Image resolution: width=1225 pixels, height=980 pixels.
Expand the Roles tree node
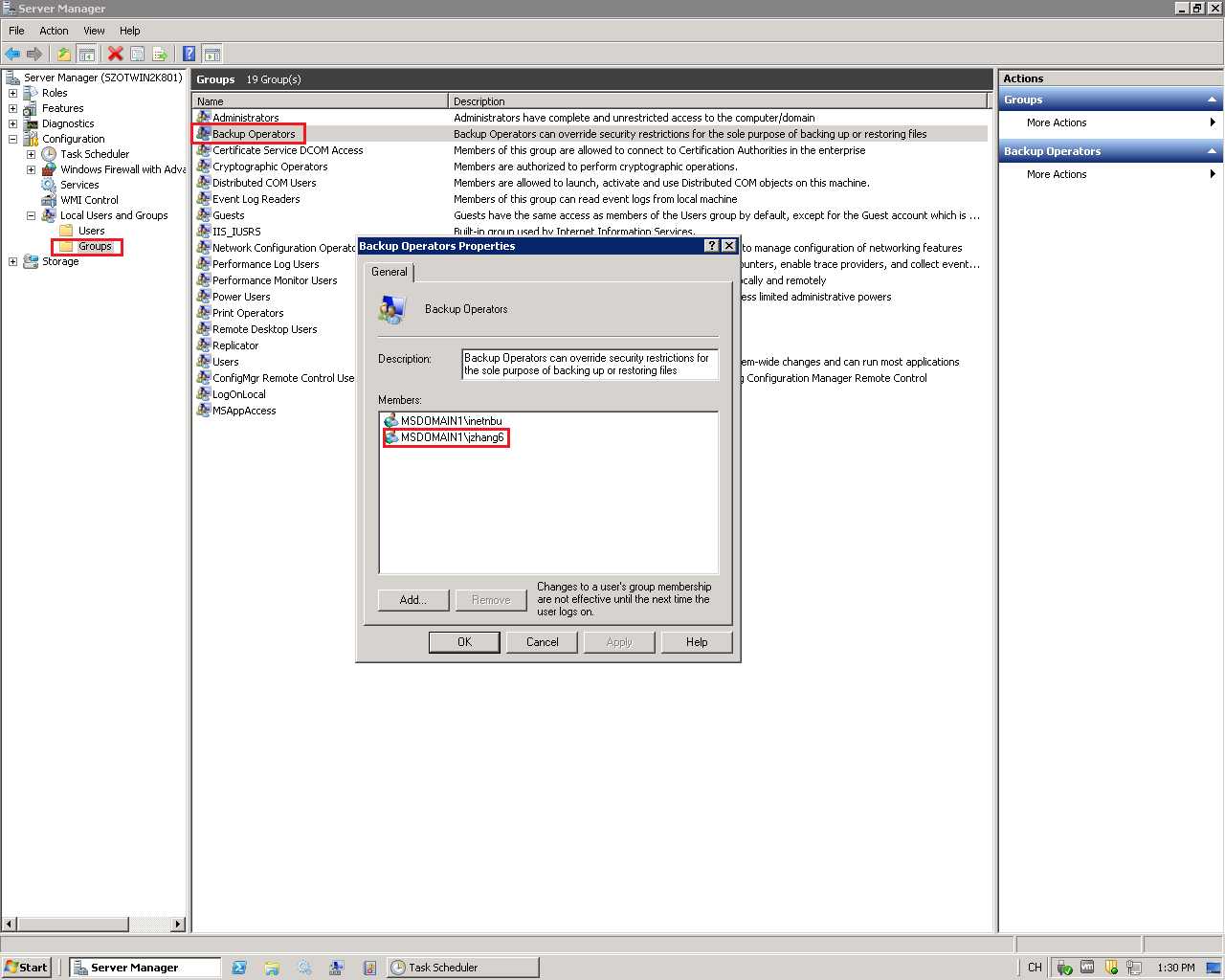click(x=12, y=93)
